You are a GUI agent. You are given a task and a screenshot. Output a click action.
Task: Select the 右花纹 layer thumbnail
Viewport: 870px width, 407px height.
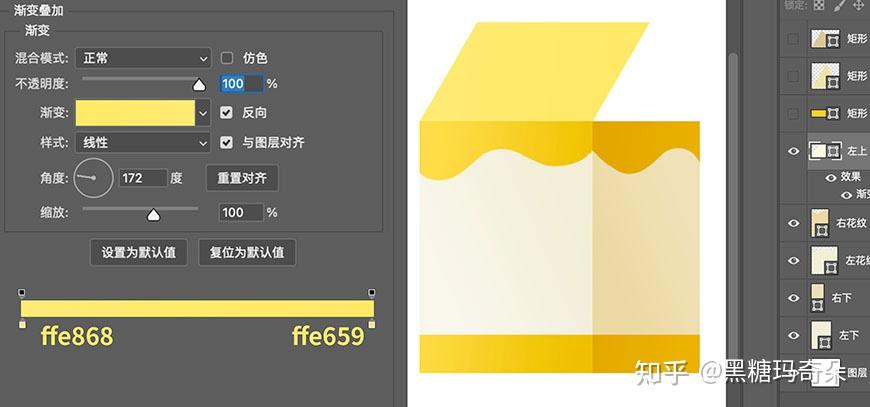(820, 223)
